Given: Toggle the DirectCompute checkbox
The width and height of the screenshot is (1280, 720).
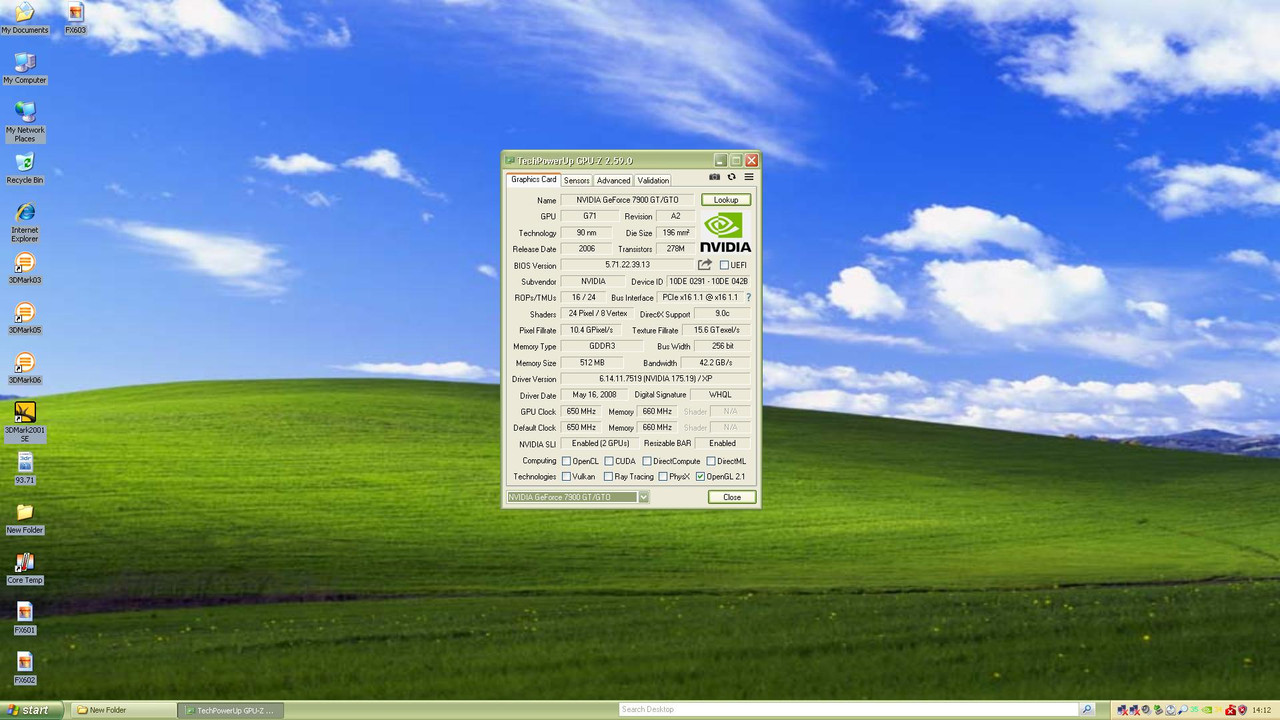Looking at the screenshot, I should pos(647,461).
